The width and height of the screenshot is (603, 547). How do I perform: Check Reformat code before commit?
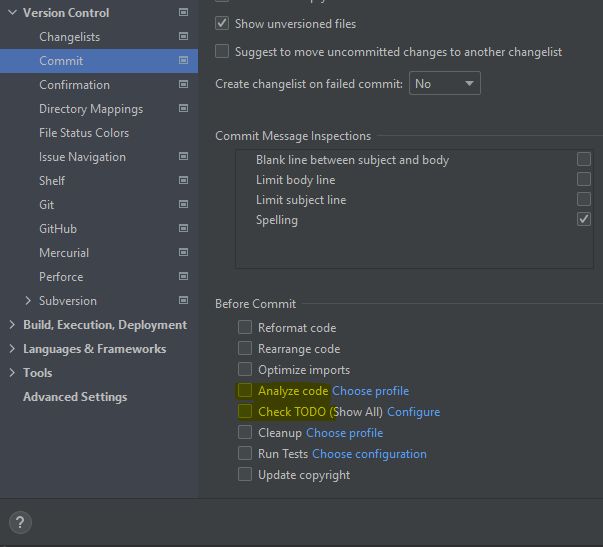tap(245, 327)
